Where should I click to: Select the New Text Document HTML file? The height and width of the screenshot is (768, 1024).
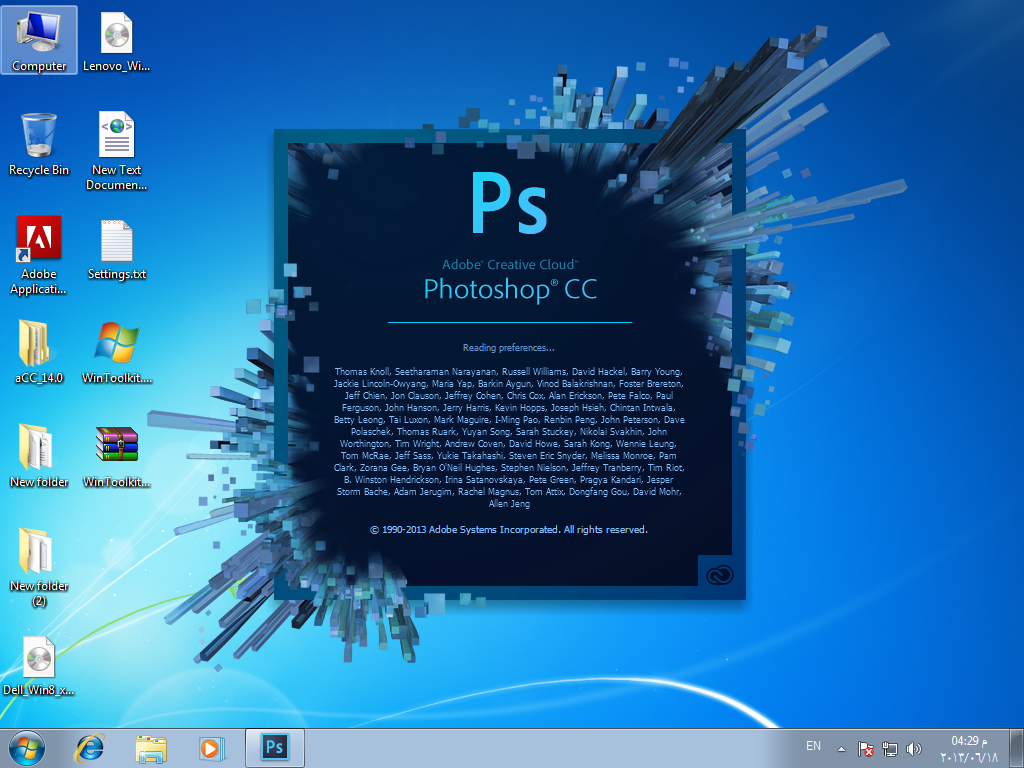coord(116,152)
